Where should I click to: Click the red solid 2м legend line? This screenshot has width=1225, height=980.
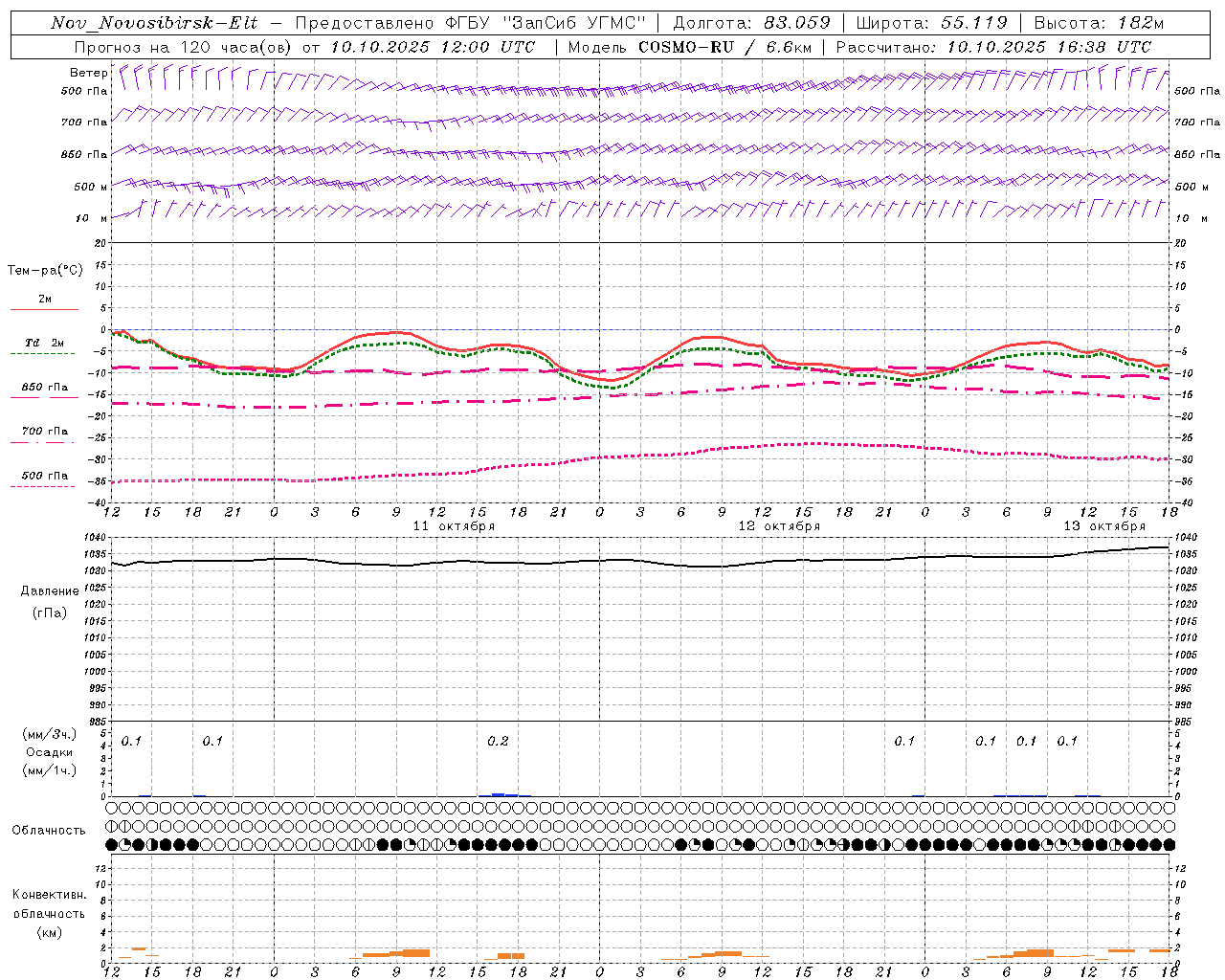coord(44,309)
